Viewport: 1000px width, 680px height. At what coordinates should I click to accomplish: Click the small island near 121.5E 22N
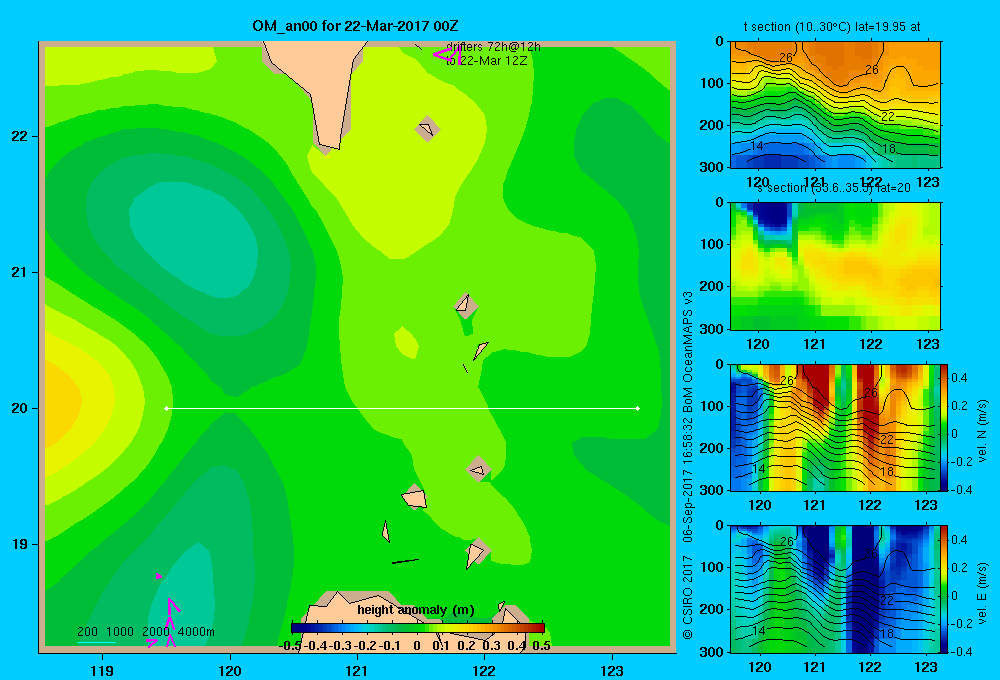click(x=427, y=129)
